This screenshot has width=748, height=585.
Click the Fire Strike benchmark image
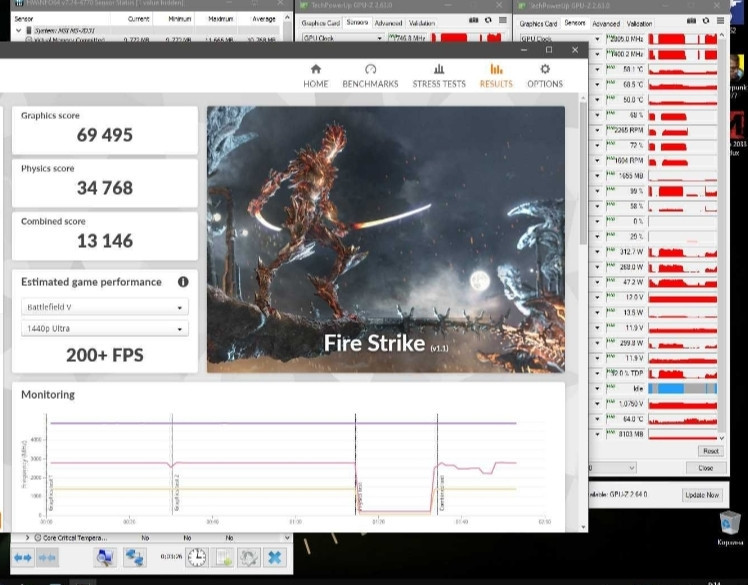[386, 240]
